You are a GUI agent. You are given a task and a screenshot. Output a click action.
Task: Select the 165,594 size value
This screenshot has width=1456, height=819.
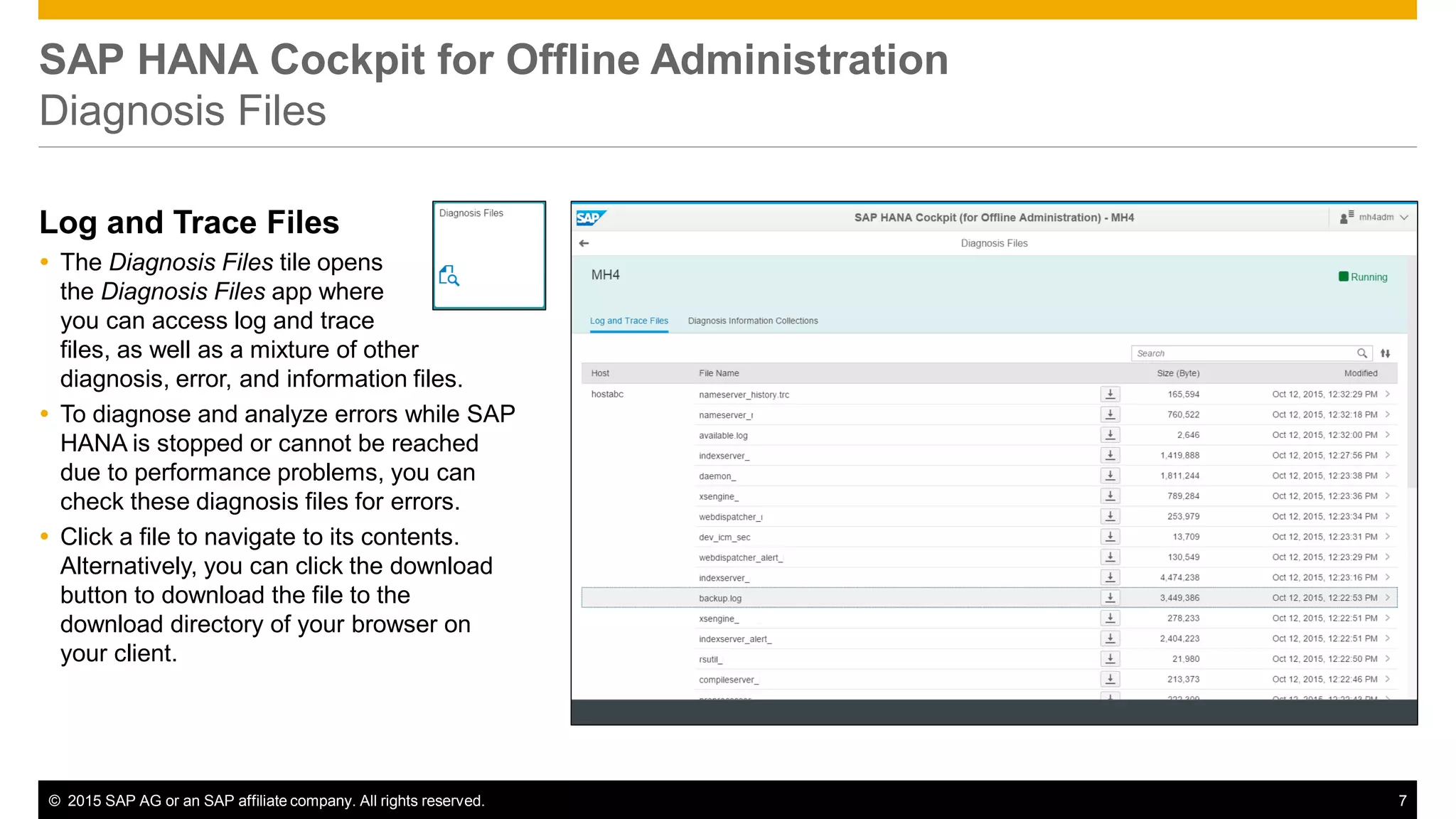[x=1184, y=394]
